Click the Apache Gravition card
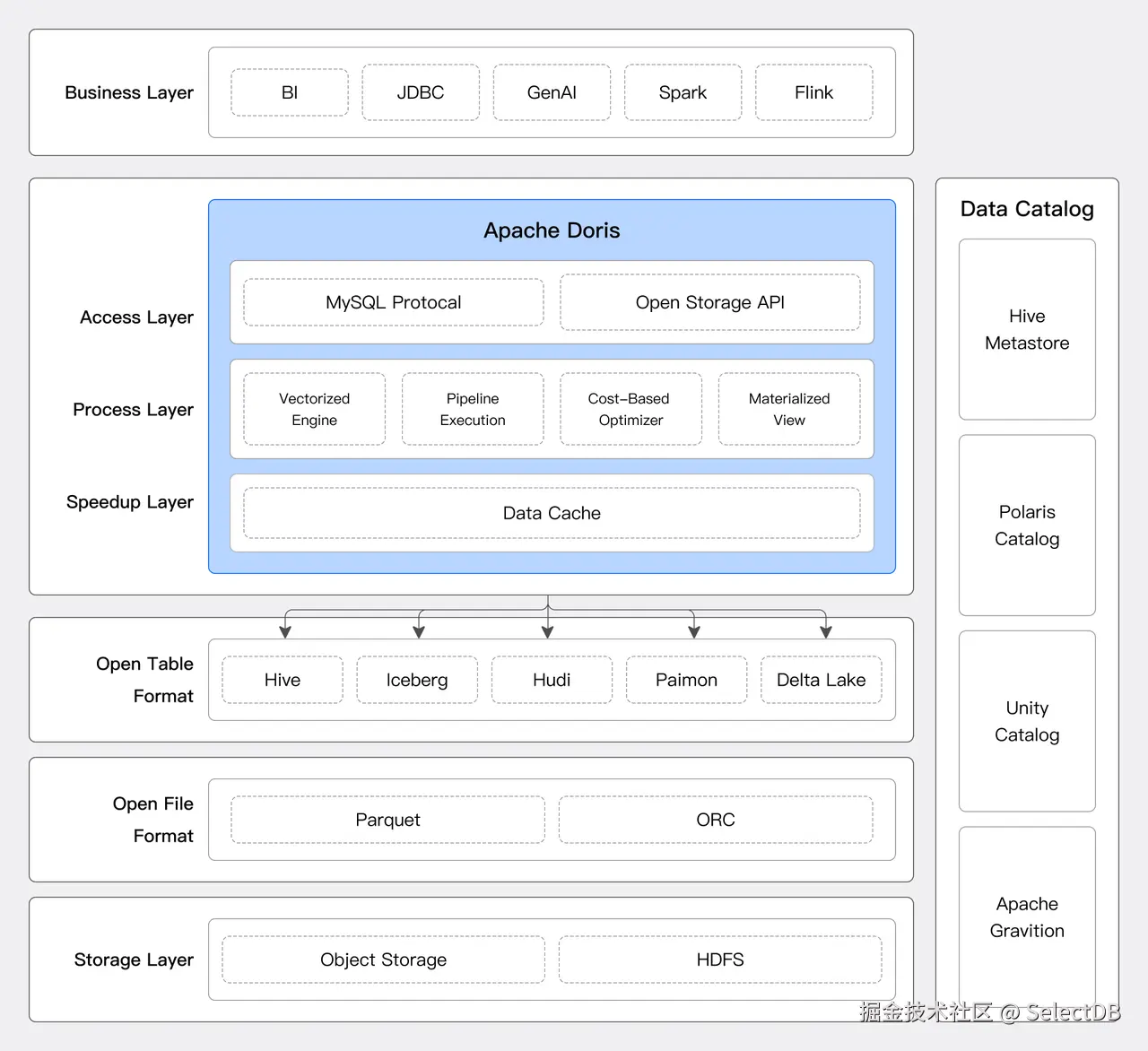This screenshot has height=1051, width=1148. click(1027, 916)
